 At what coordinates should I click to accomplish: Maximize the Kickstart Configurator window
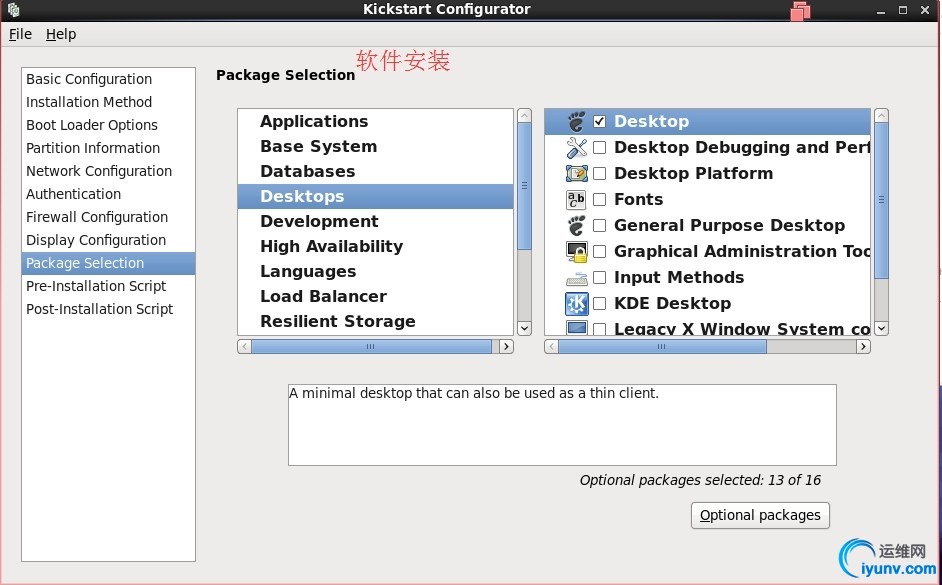tap(902, 10)
